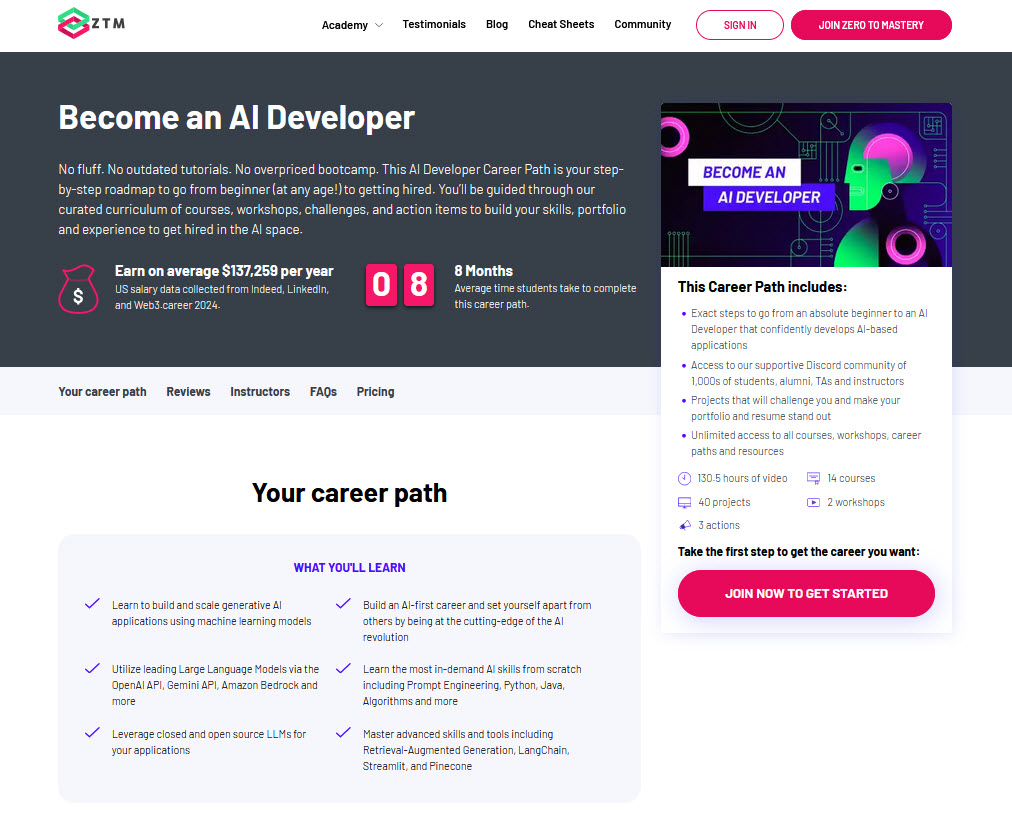1012x817 pixels.
Task: Click the Become an AI Developer heading
Action: [236, 117]
